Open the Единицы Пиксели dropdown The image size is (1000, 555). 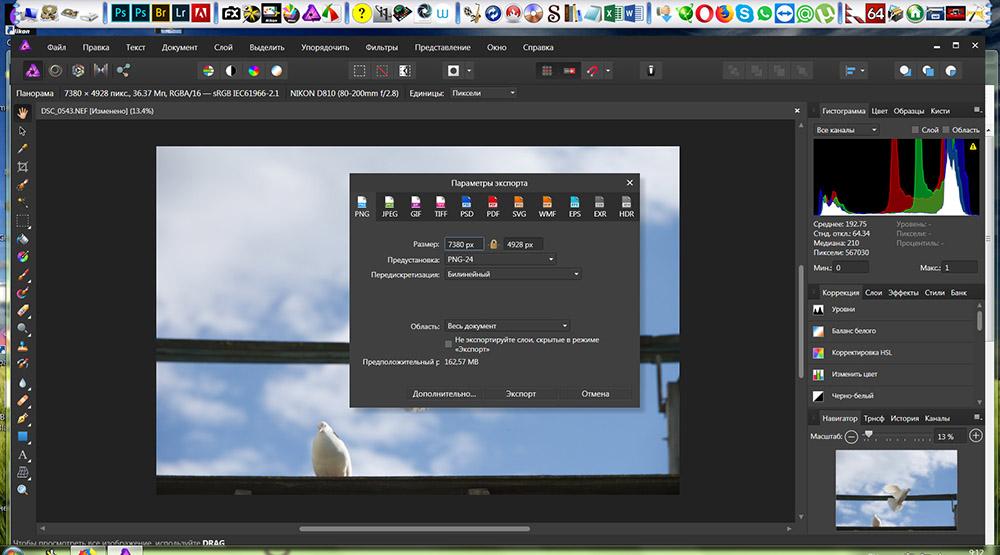[483, 93]
